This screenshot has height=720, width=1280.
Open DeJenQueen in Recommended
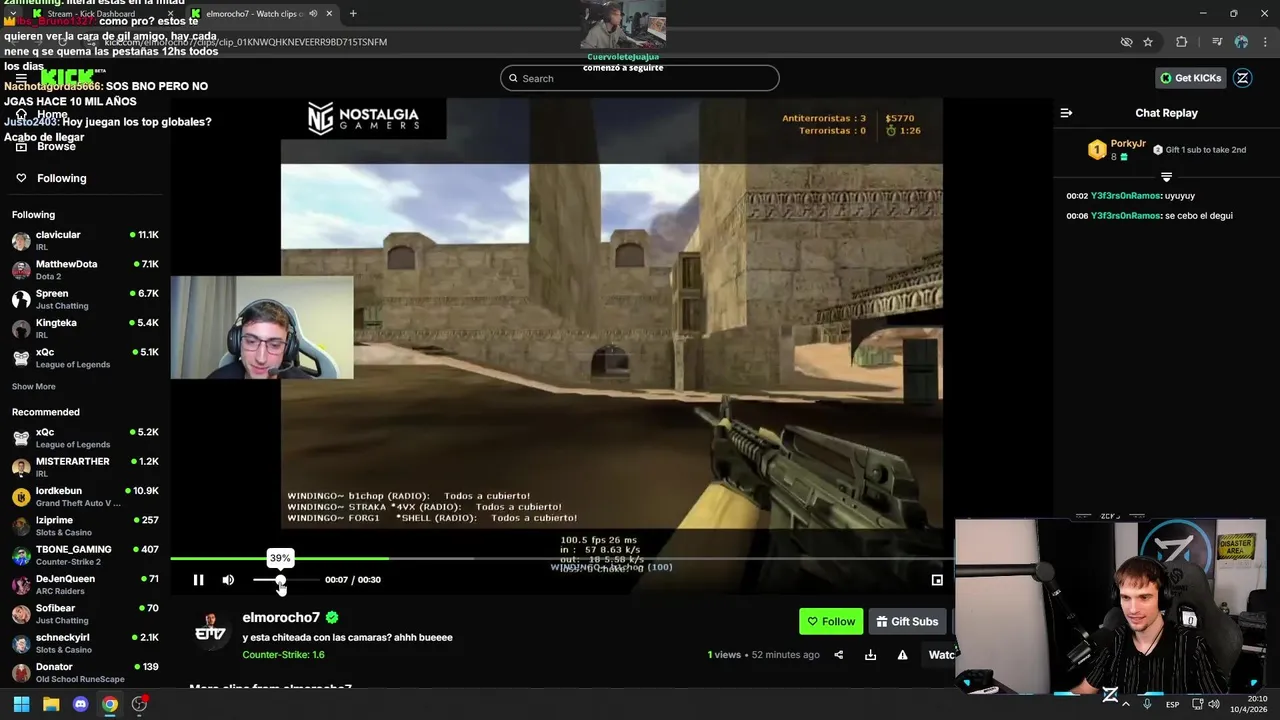click(x=85, y=584)
